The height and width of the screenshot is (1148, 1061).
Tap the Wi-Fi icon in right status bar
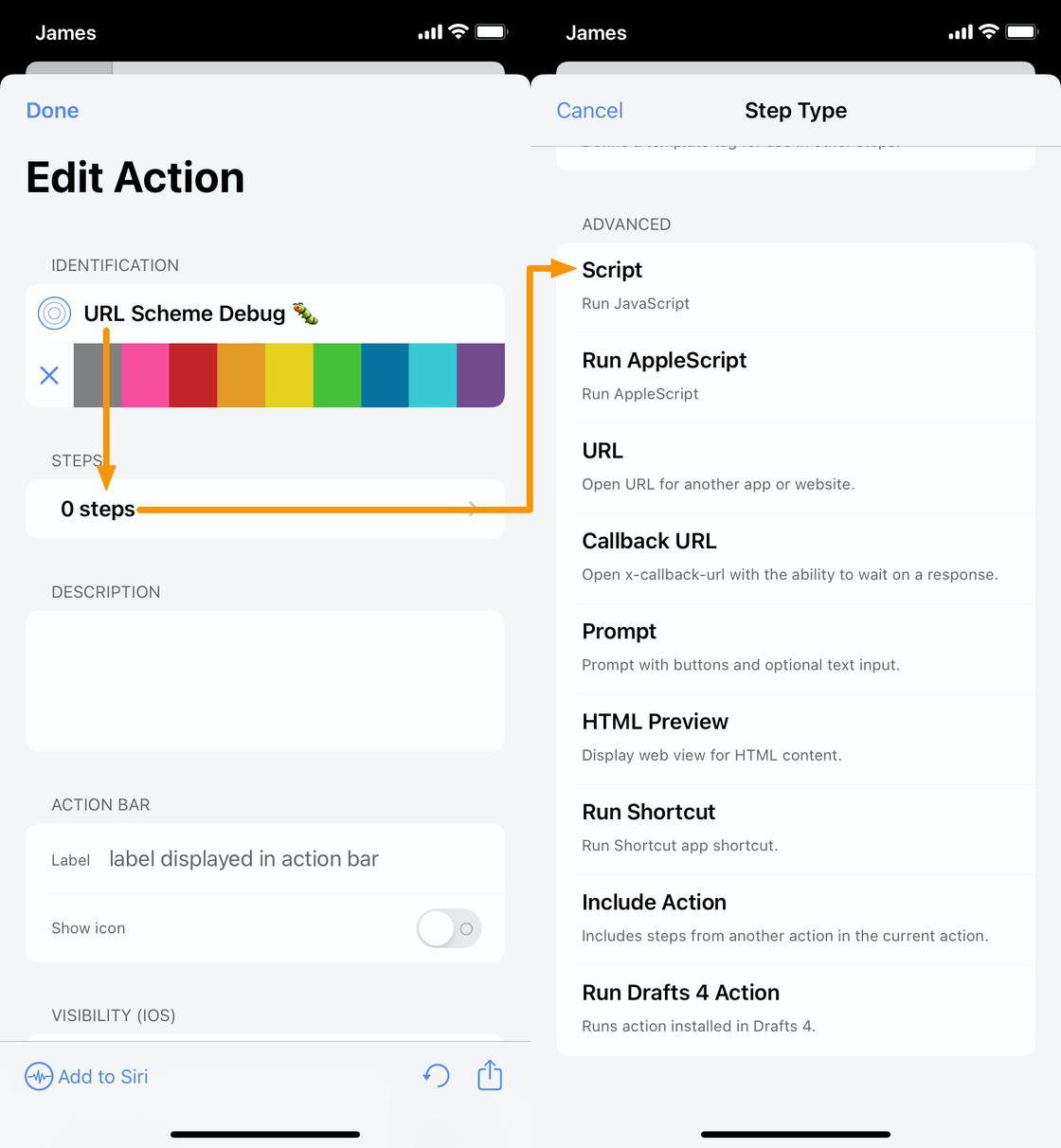click(x=989, y=31)
